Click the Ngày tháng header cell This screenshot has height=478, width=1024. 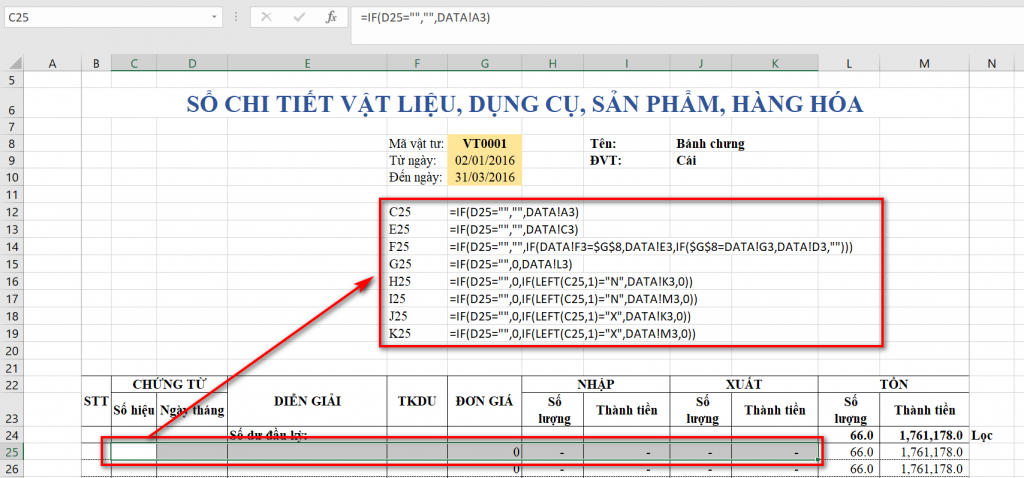click(192, 410)
